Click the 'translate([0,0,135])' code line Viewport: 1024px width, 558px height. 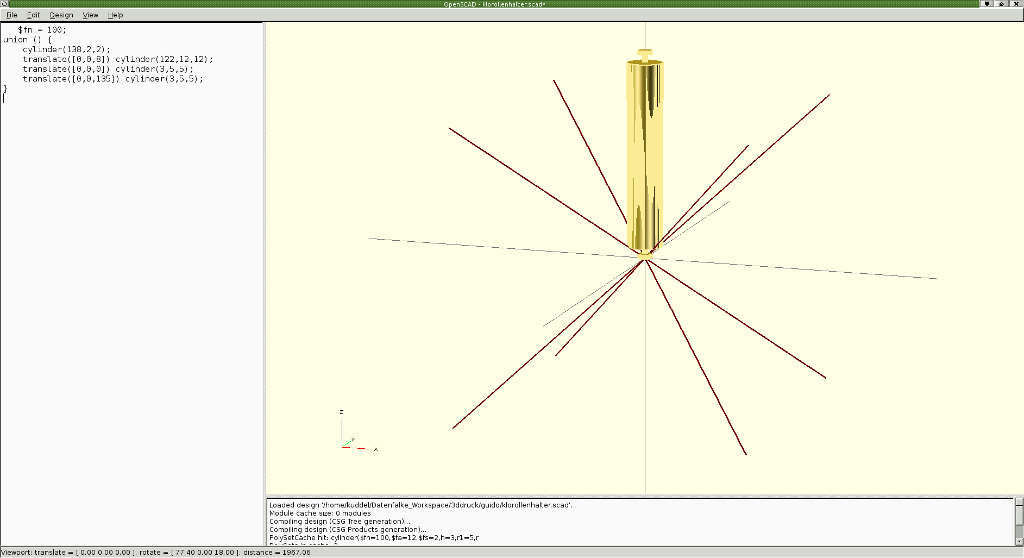point(113,79)
